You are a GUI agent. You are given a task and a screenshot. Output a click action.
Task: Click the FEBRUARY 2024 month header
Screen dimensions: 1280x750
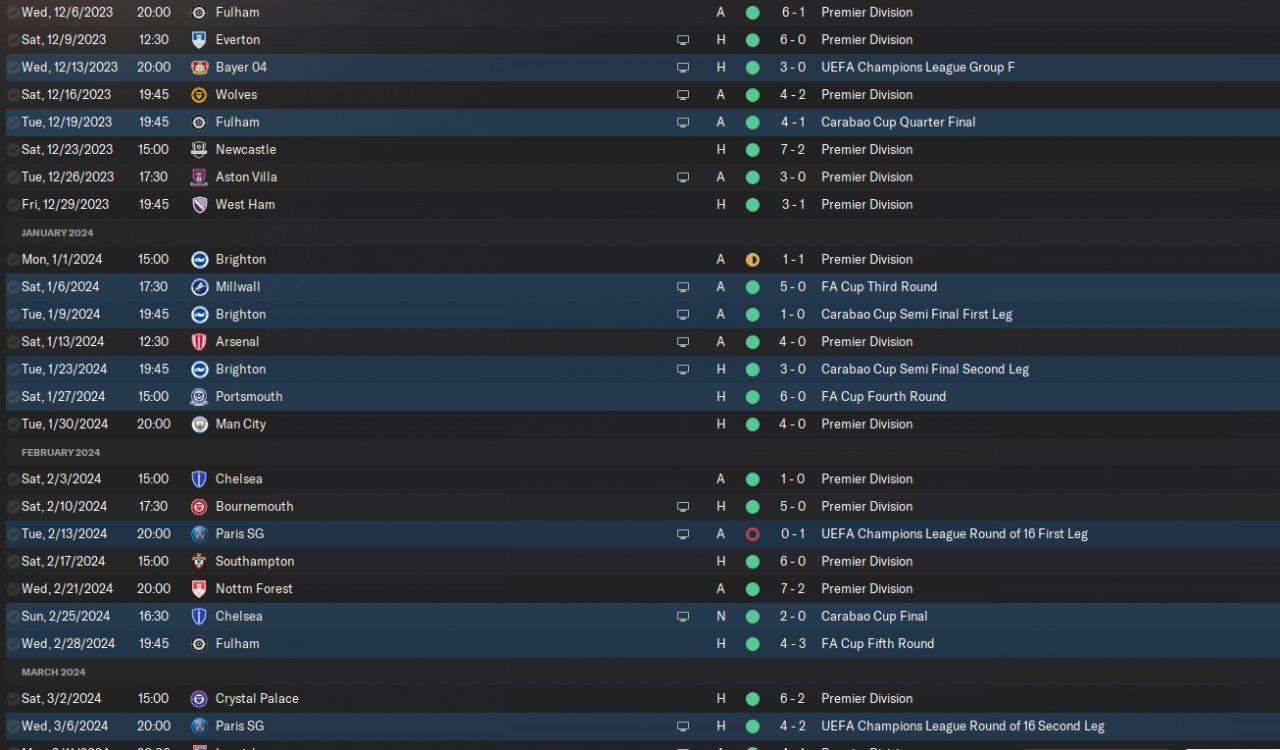(x=61, y=452)
